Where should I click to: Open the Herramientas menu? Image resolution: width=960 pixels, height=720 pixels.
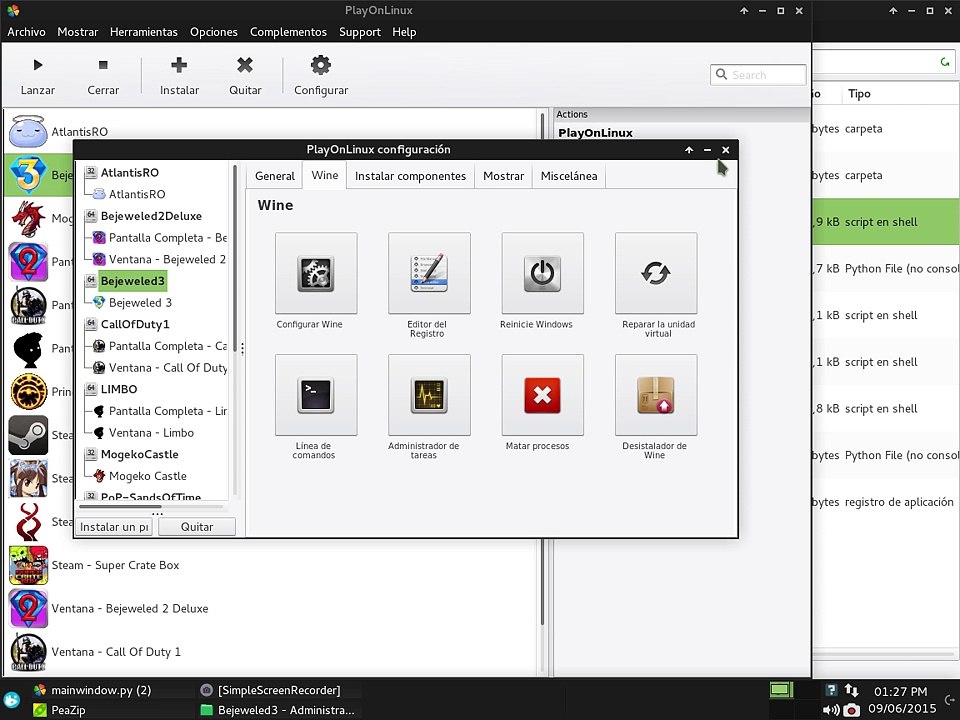(x=143, y=32)
